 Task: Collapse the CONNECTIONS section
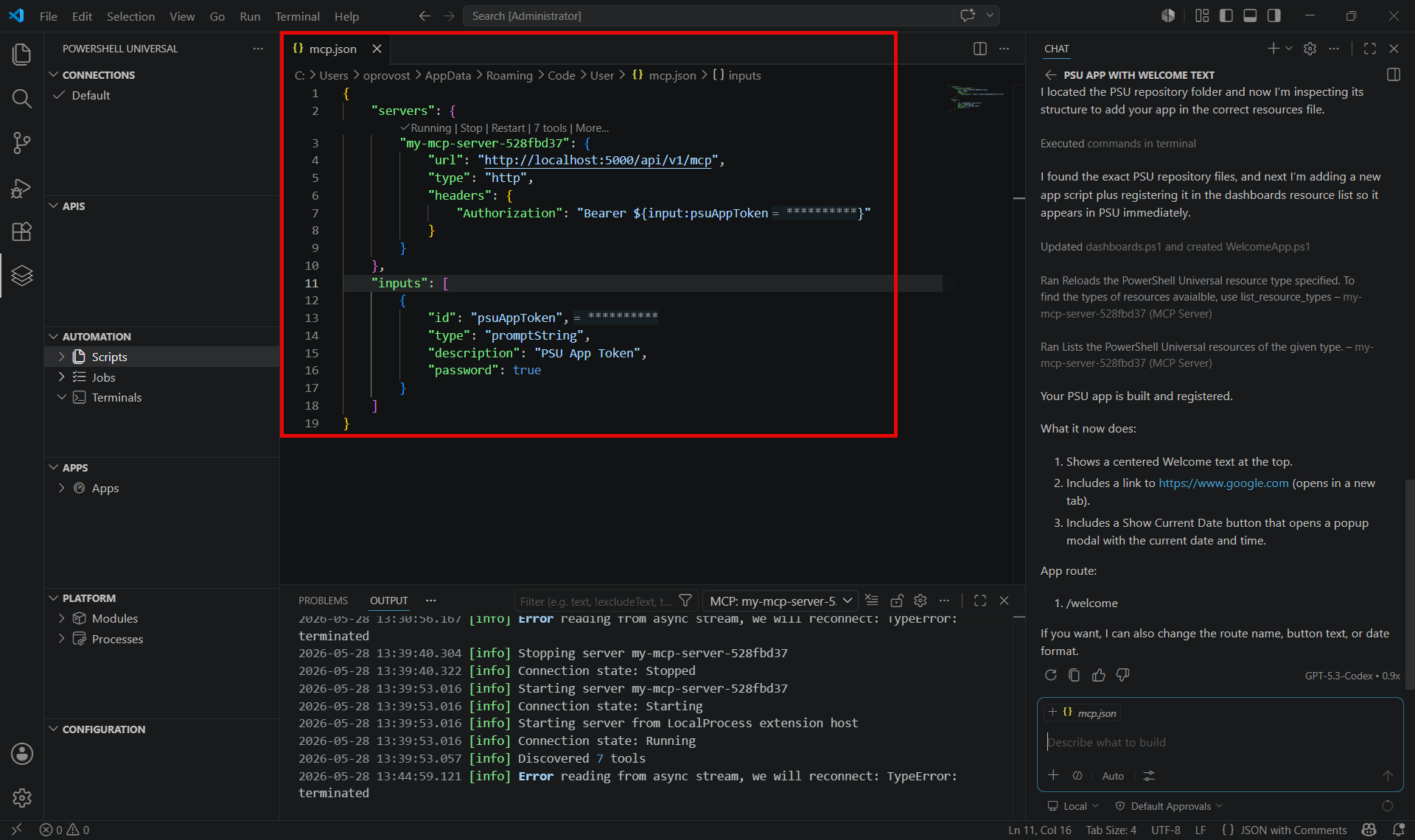(53, 74)
